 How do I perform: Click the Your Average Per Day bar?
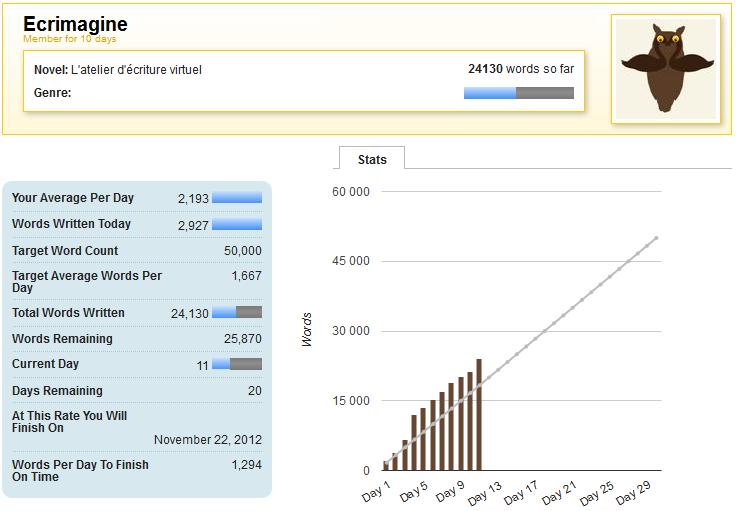[x=237, y=198]
